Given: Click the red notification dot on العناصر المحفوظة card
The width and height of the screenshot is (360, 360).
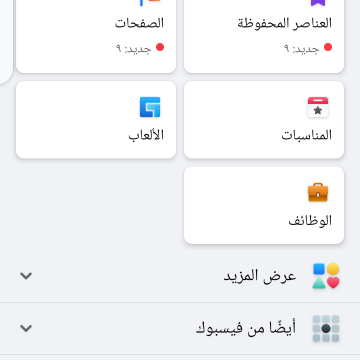Looking at the screenshot, I should 328,47.
